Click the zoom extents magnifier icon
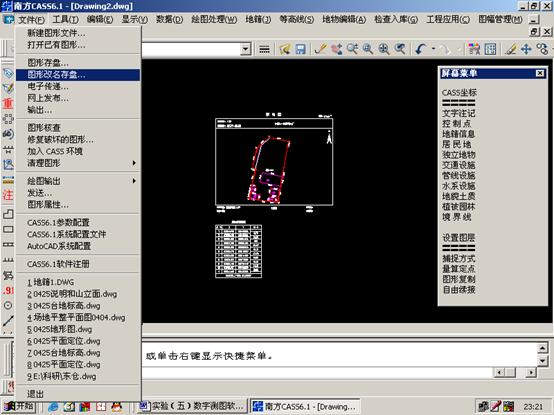Screen dimensions: 554x415 coord(384,49)
